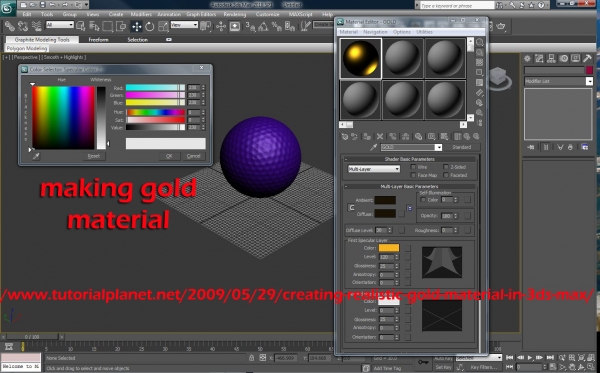600x373 pixels.
Task: Open the Hierarchy tab in the command panel
Action: [x=551, y=59]
